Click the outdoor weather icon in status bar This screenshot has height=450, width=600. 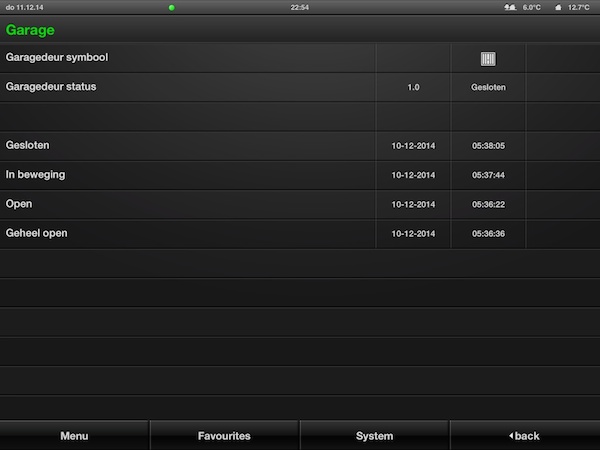click(x=510, y=7)
